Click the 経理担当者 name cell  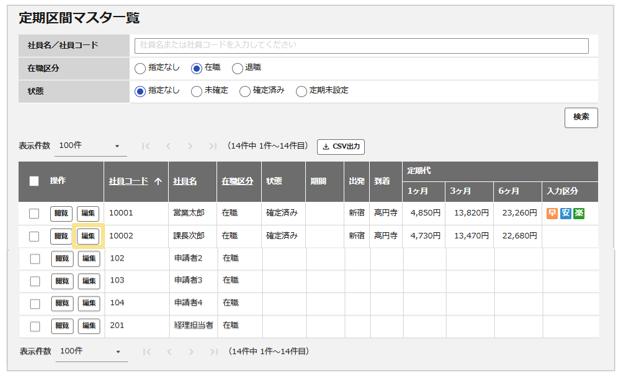coord(193,326)
